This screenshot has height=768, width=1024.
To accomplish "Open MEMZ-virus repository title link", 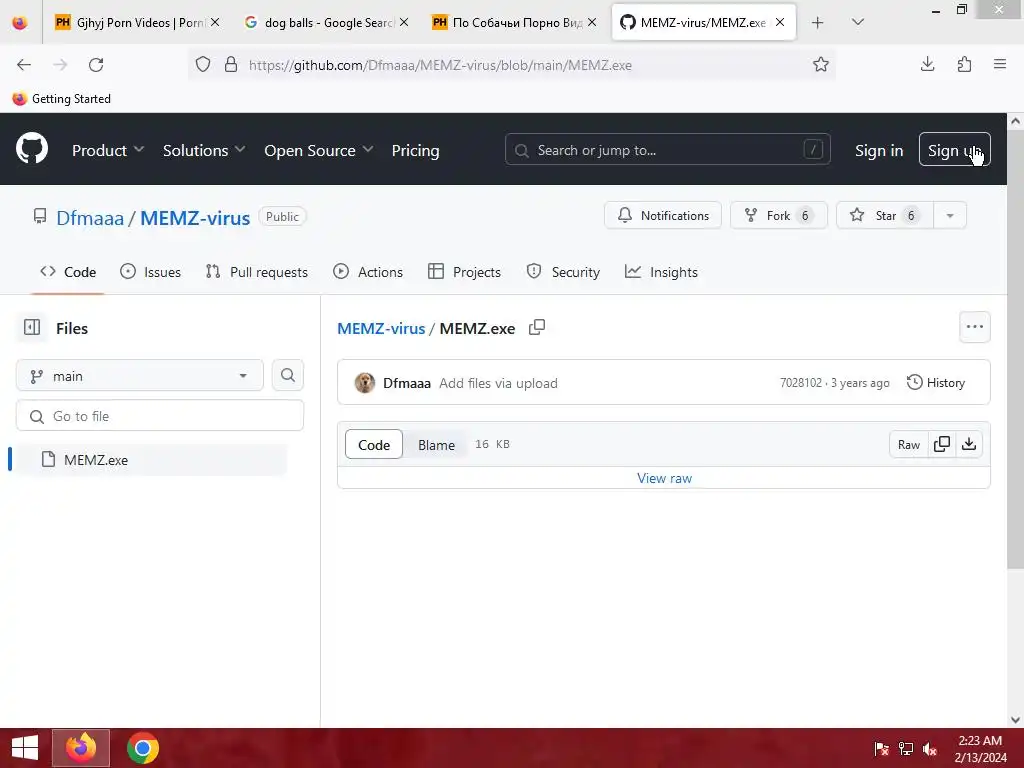I will (x=195, y=217).
